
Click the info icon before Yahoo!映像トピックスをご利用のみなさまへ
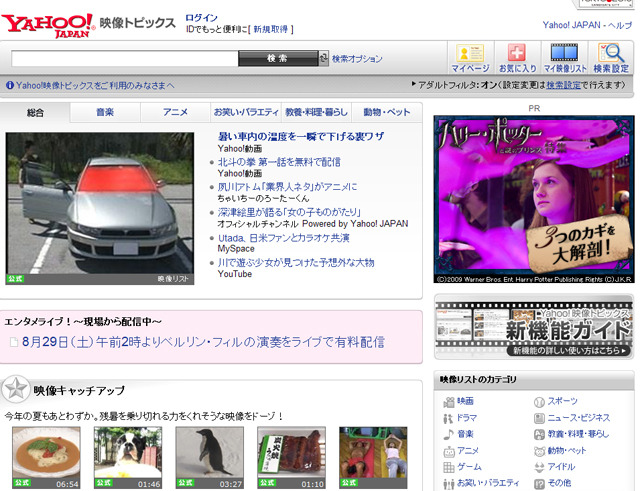coord(10,85)
